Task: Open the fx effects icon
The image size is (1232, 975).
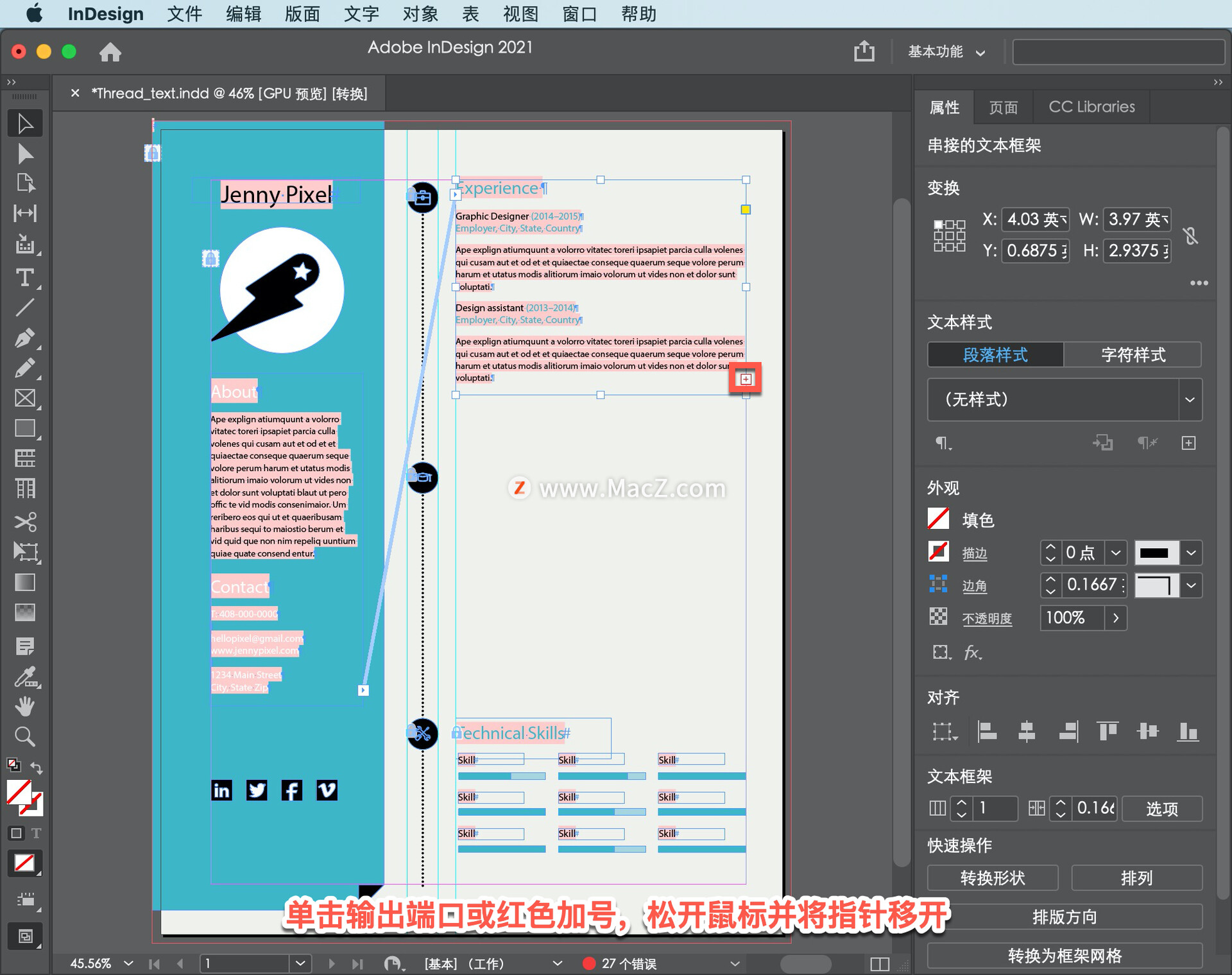Action: pyautogui.click(x=973, y=653)
